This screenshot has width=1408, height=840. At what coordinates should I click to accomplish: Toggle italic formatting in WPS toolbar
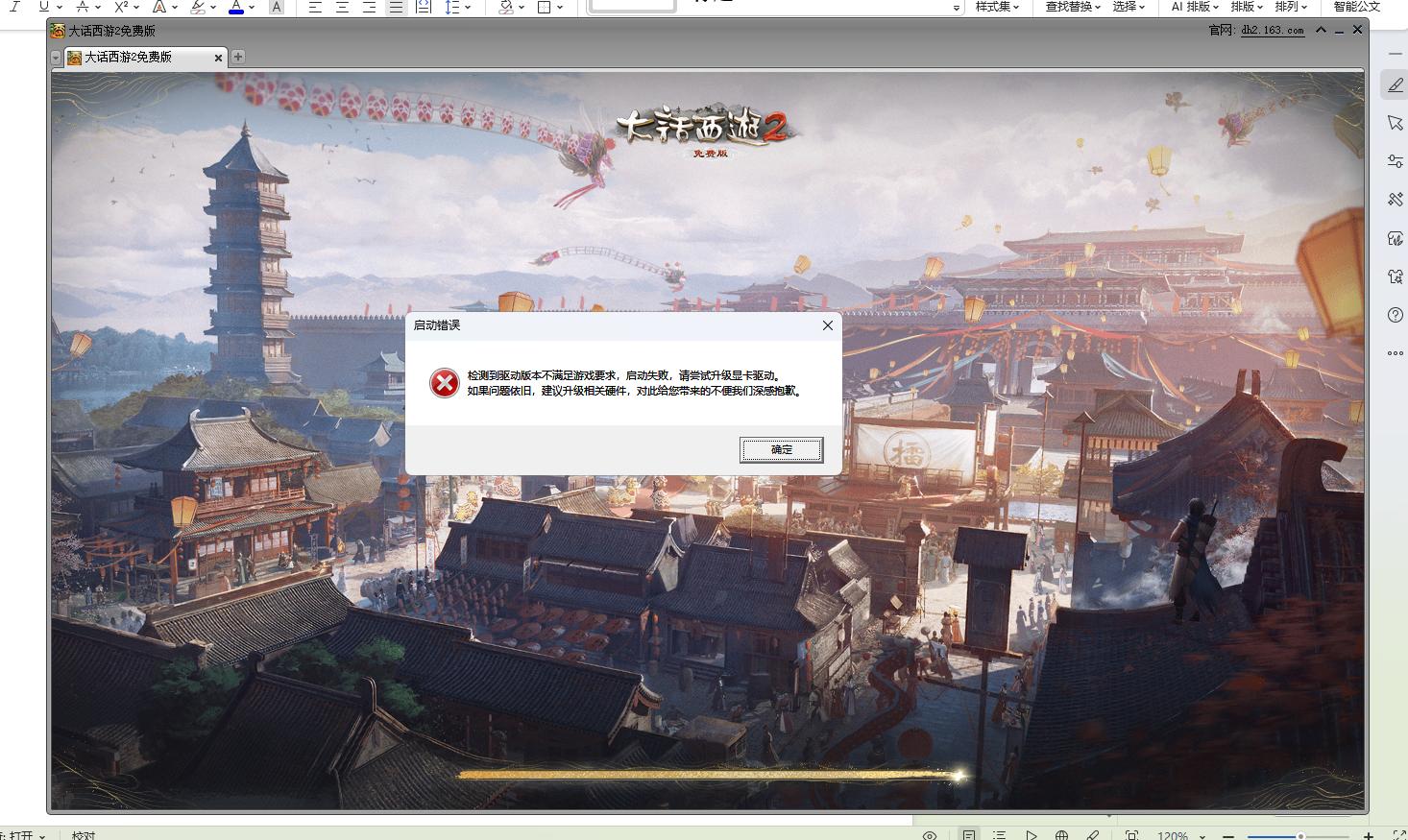coord(14,7)
